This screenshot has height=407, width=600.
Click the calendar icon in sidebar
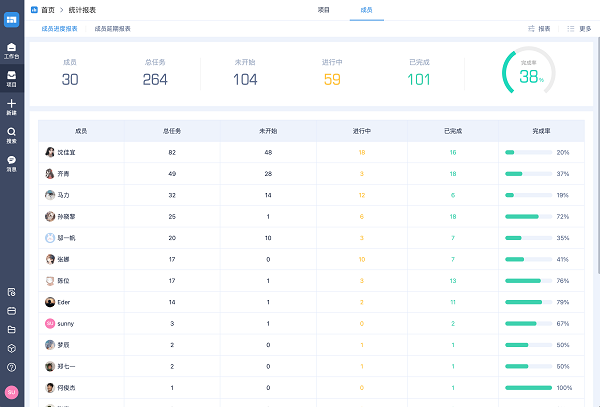coord(11,310)
